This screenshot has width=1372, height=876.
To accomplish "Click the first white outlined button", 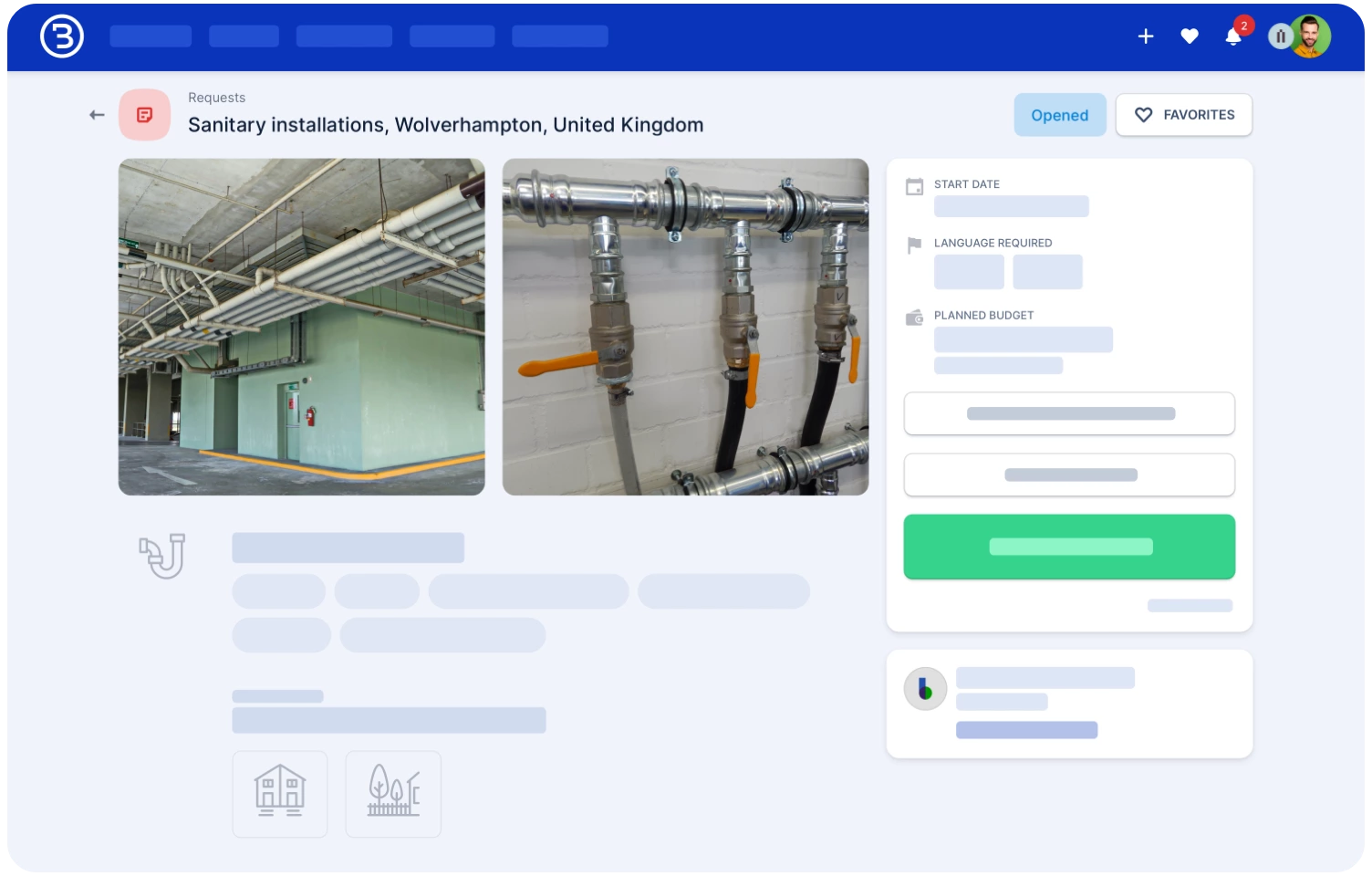I will [1069, 413].
